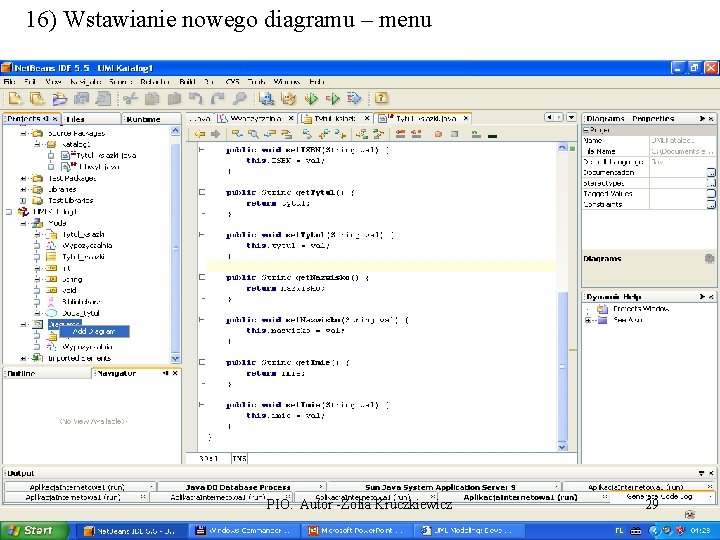Expand the Source Packages tree node
The width and height of the screenshot is (720, 540).
click(24, 132)
